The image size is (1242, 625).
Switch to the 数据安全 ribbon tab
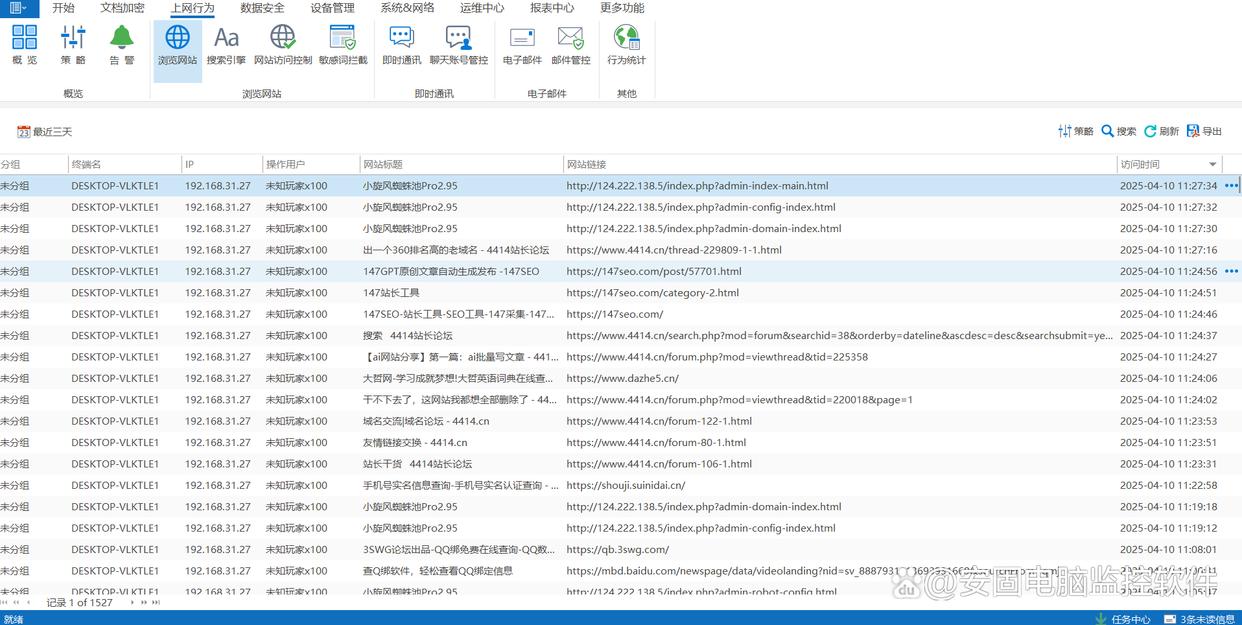[x=262, y=8]
